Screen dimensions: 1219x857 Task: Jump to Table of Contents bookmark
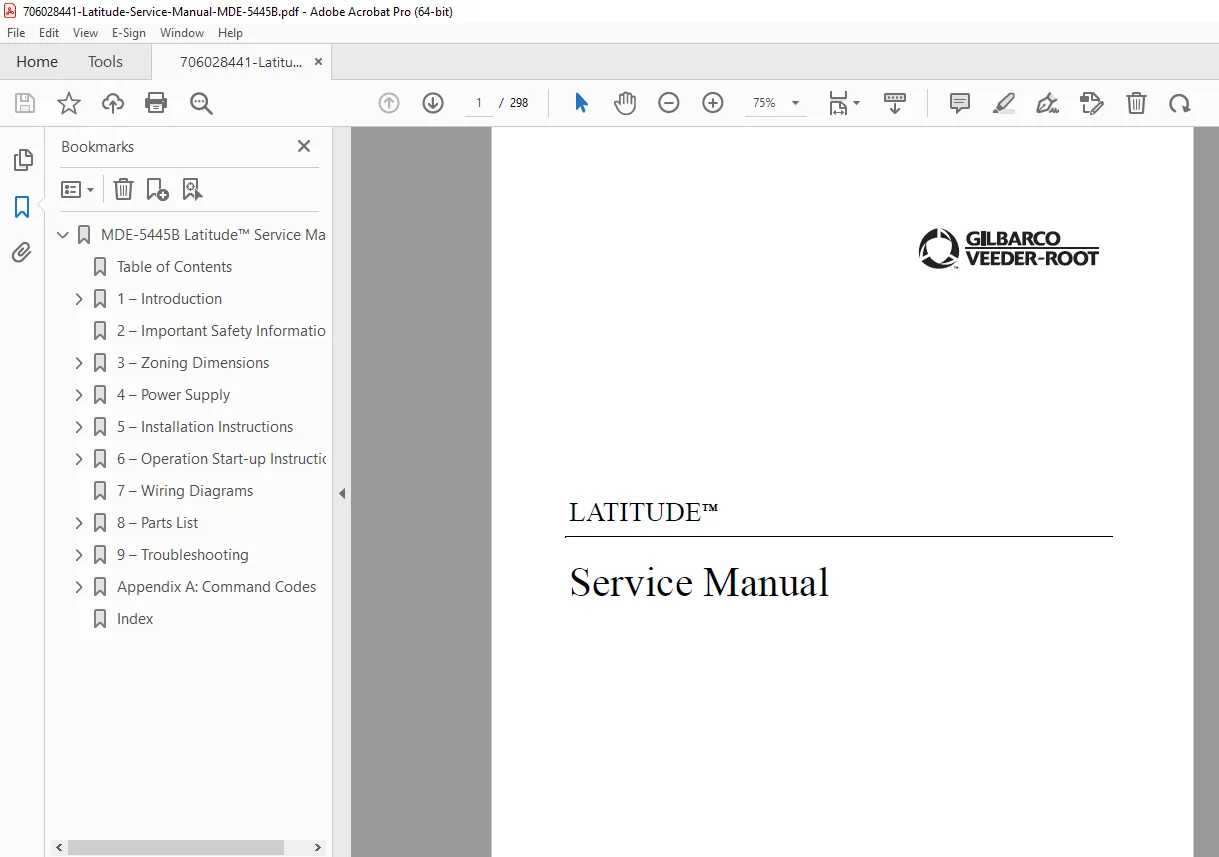point(174,267)
